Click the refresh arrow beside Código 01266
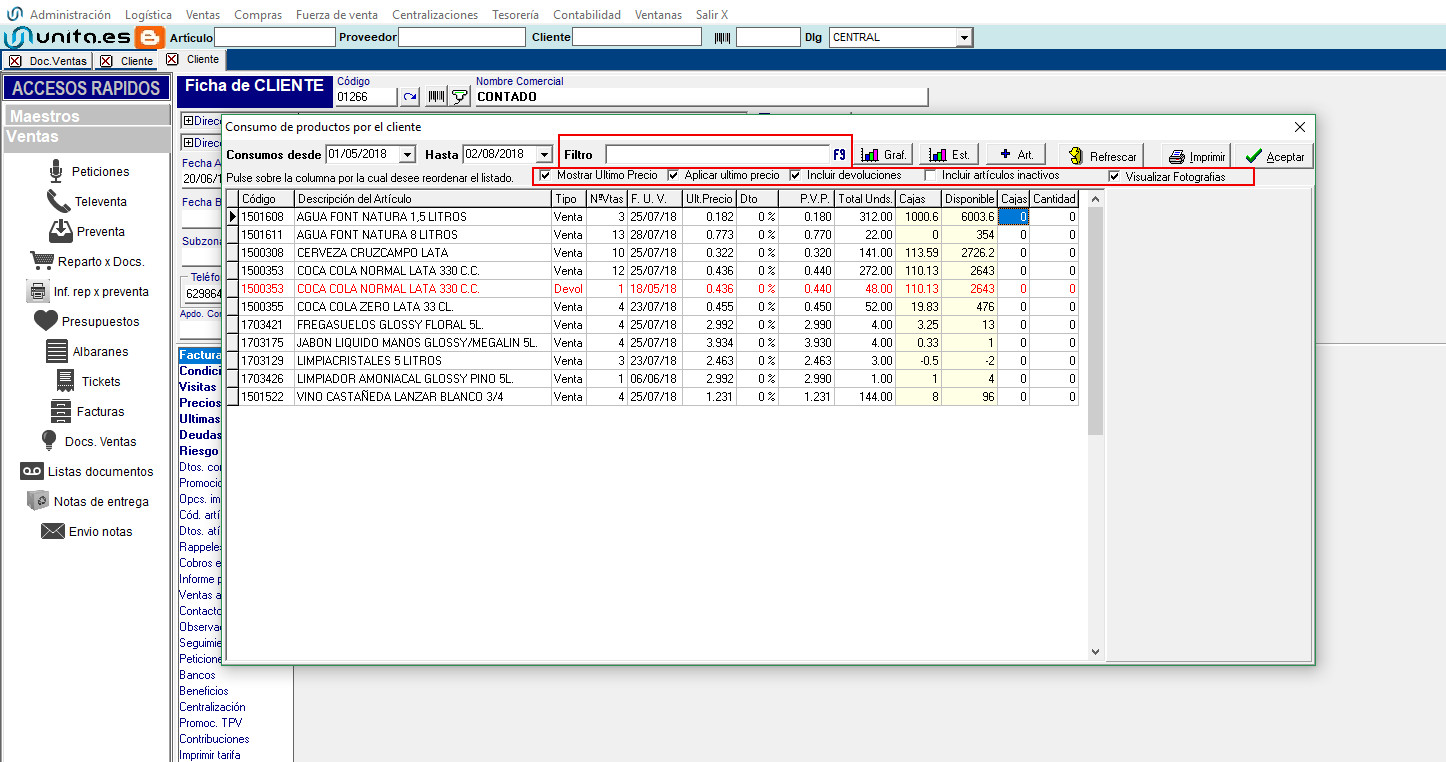1446x762 pixels. click(x=410, y=97)
